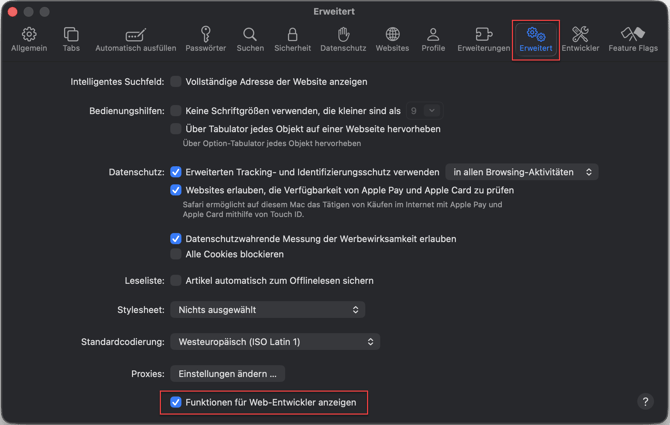670x425 pixels.
Task: Uncheck Datenschutzwahrende Messung der Werbewirksamkeit
Action: click(176, 239)
